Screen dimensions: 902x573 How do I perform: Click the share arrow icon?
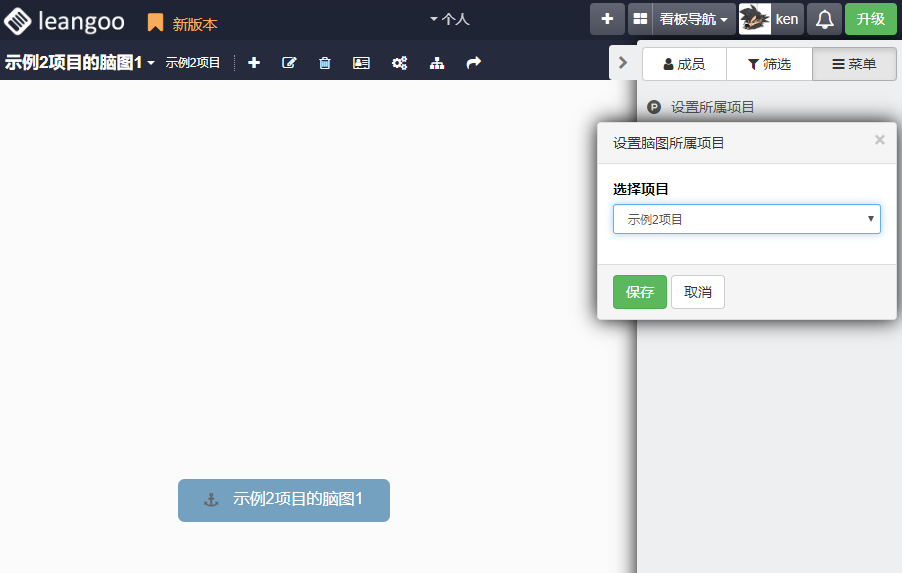pyautogui.click(x=474, y=63)
